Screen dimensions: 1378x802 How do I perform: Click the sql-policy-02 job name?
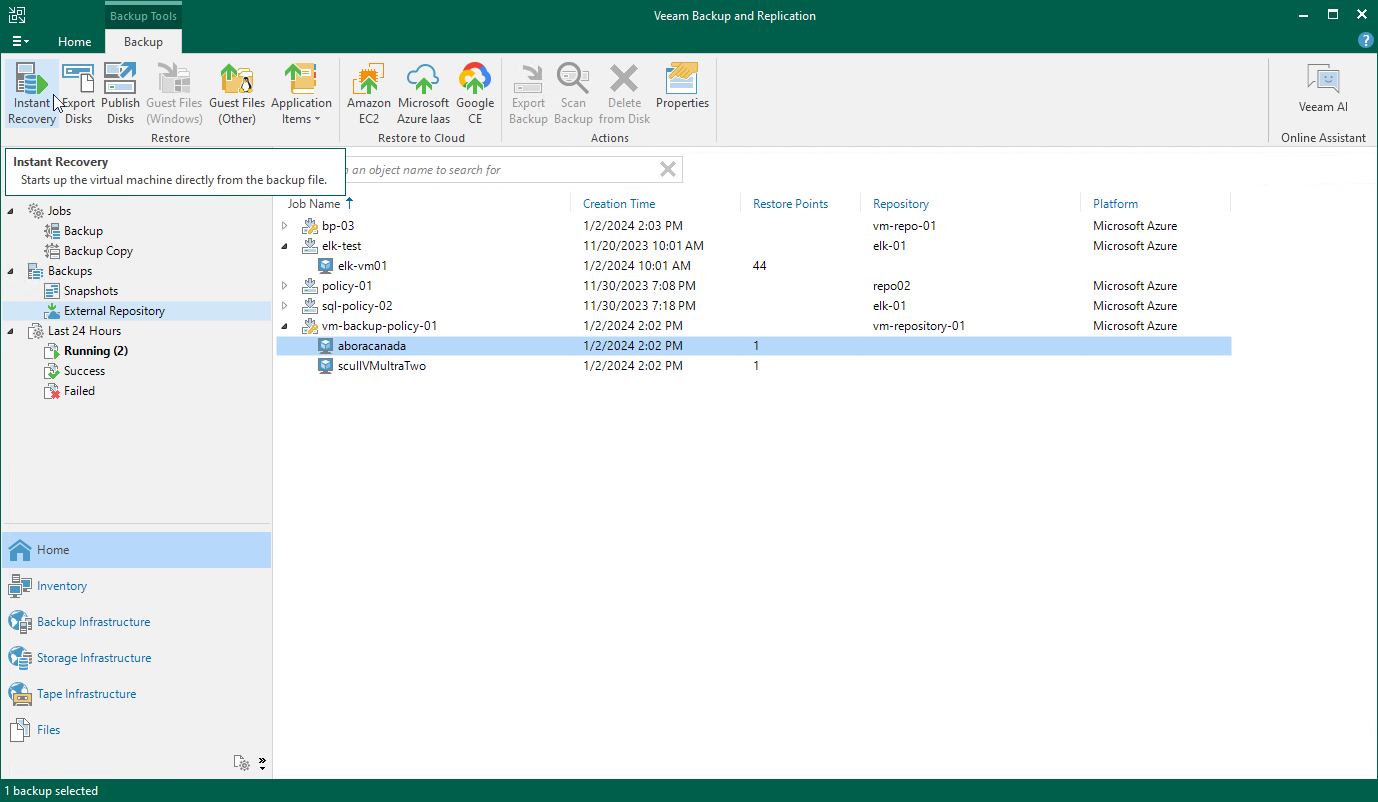pos(357,306)
